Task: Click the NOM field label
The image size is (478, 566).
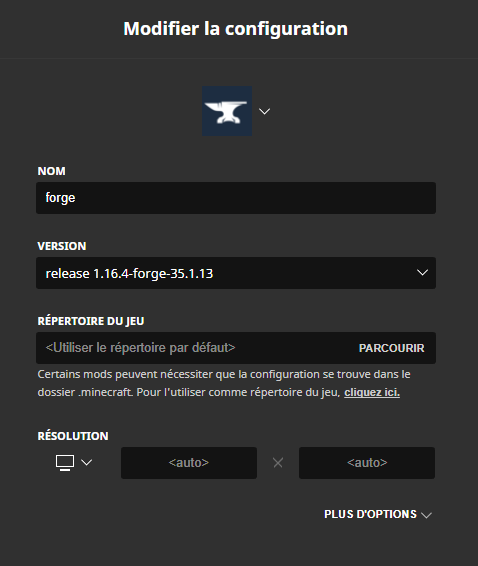Action: click(x=52, y=171)
